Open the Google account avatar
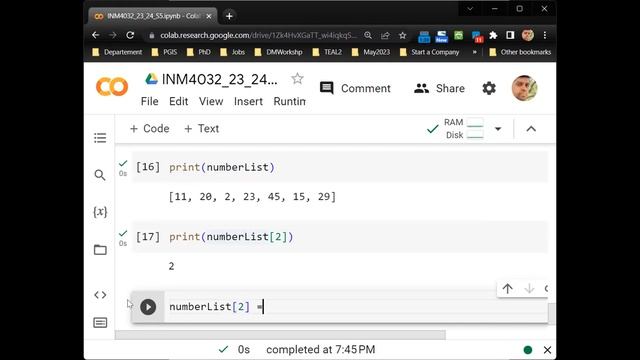Viewport: 640px width, 360px height. point(524,88)
